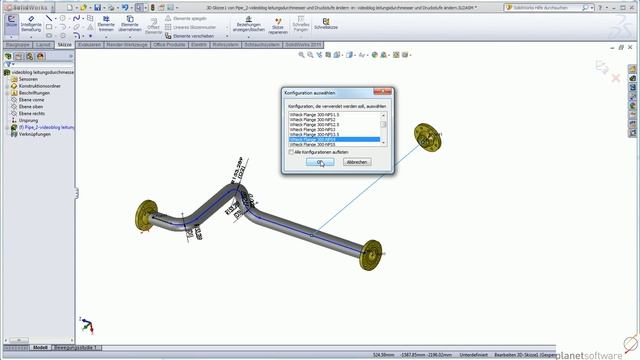This screenshot has width=640, height=360.
Task: Open the Skizze button dropdown arrow
Action: pos(11,37)
